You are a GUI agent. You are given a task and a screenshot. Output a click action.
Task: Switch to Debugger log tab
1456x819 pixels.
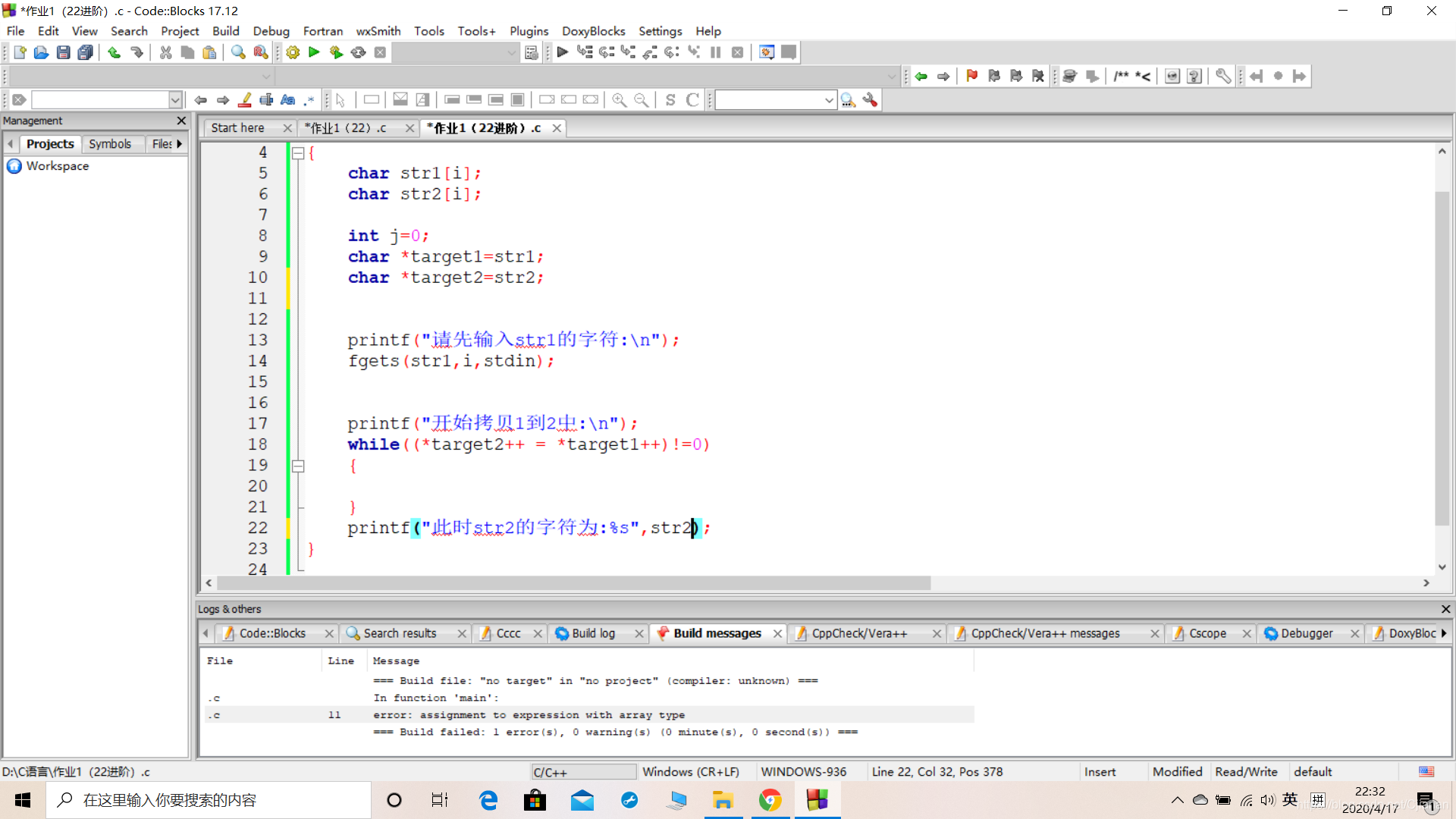point(1306,633)
